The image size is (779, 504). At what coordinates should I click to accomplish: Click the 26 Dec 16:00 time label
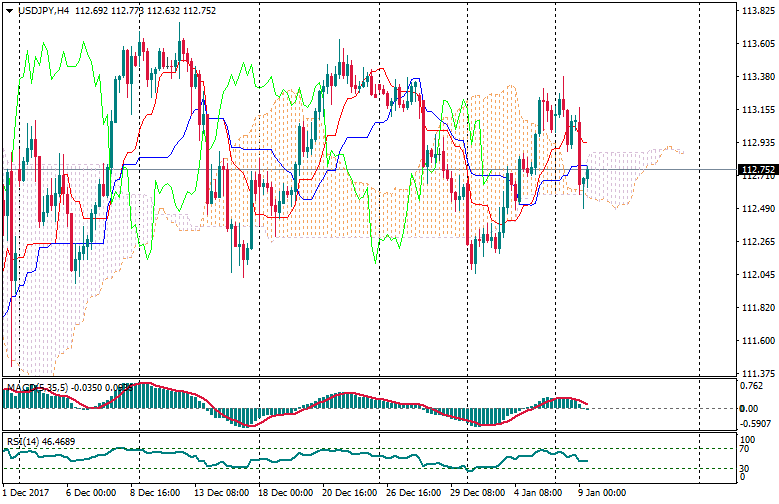pos(411,493)
